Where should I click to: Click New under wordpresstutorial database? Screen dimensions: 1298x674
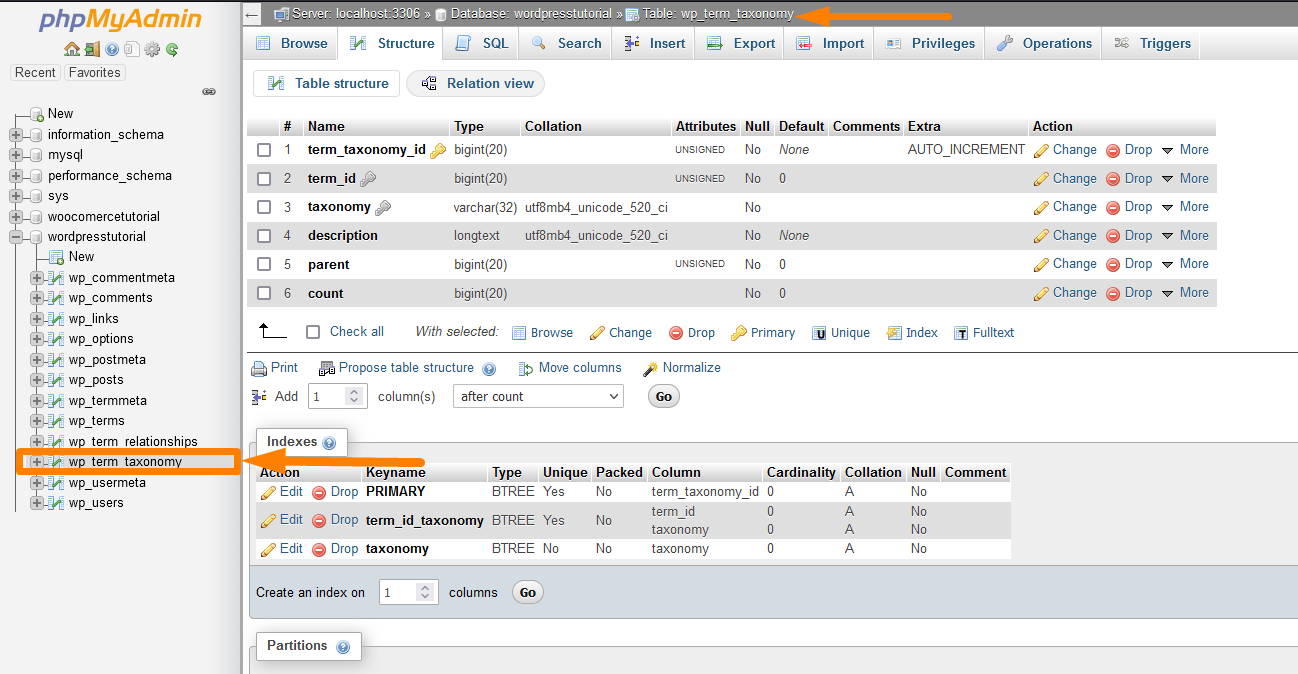(x=82, y=257)
